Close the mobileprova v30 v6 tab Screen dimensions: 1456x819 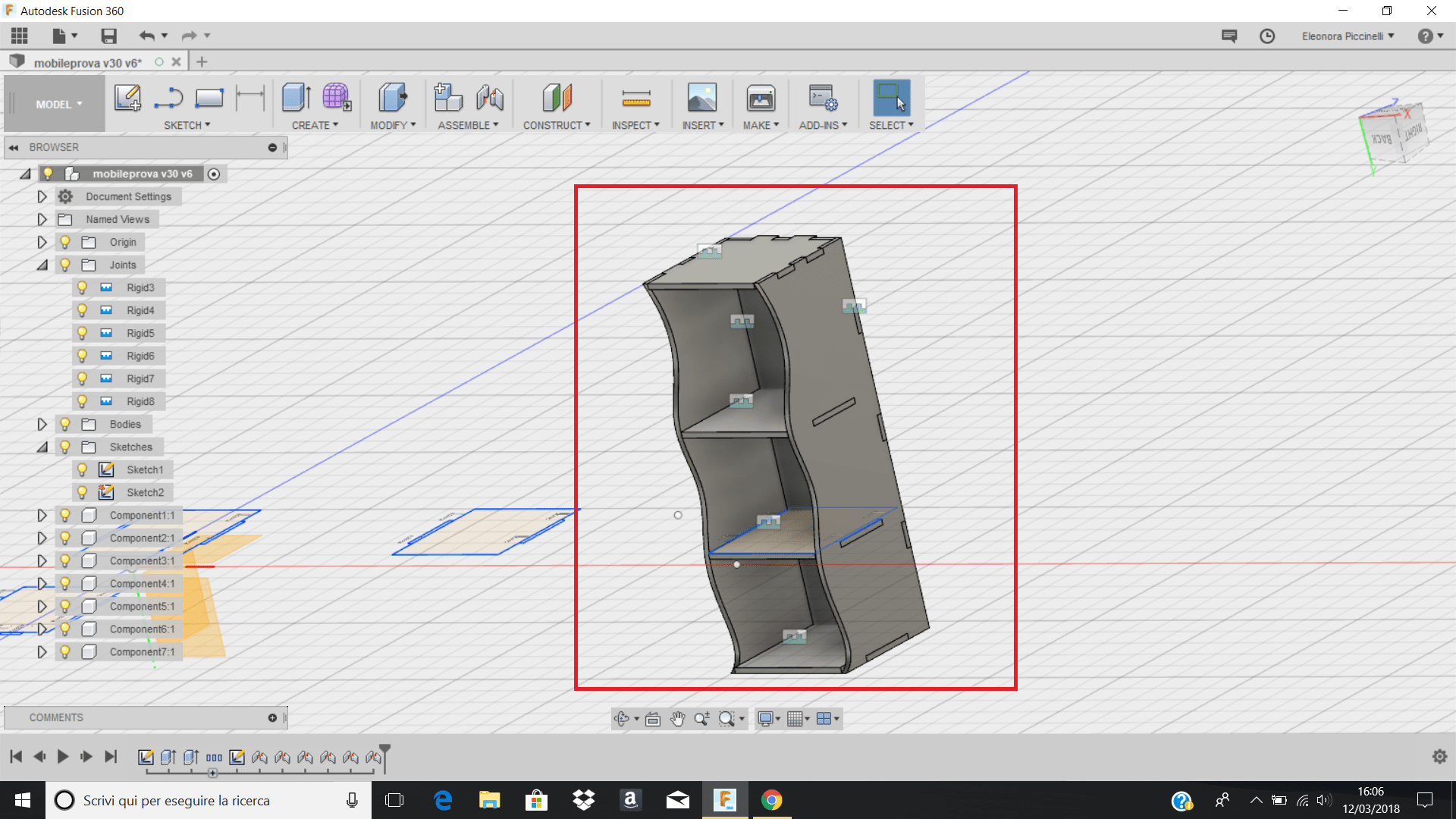coord(176,62)
